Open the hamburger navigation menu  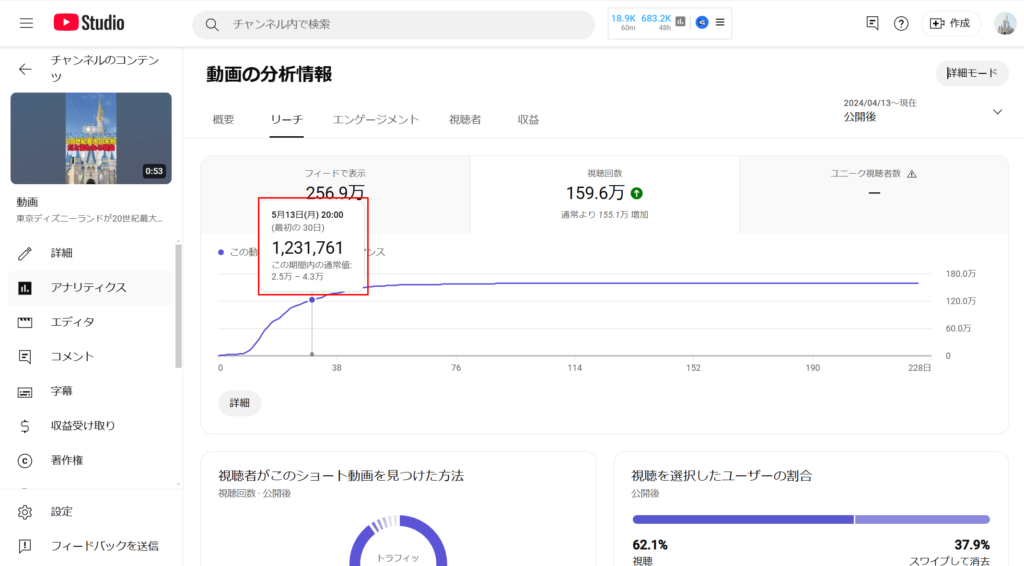point(26,23)
